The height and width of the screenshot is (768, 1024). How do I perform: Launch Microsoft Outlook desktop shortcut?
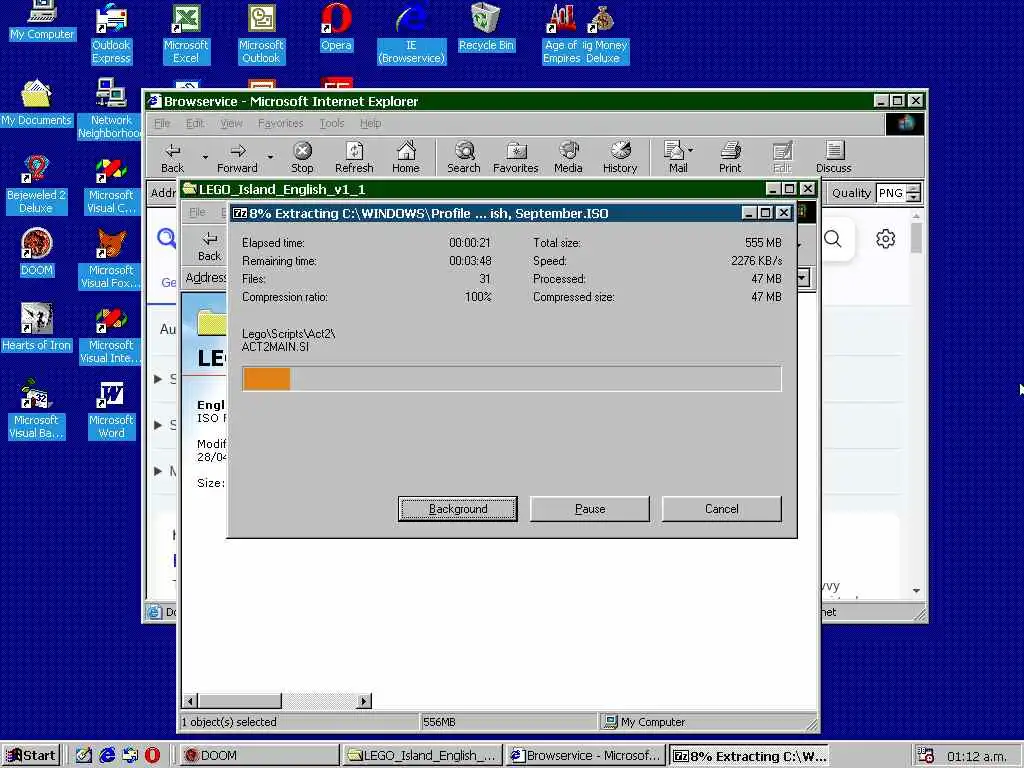[261, 34]
